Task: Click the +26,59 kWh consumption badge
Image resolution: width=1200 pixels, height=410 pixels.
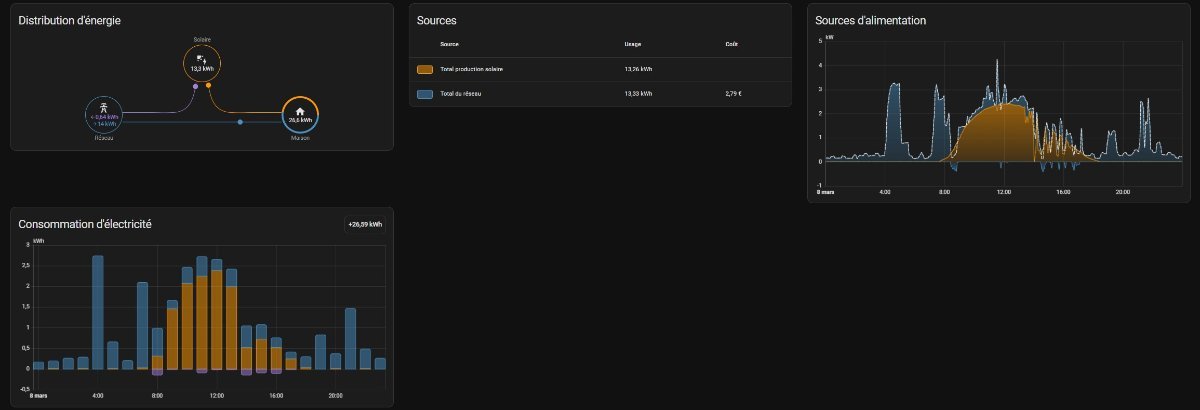Action: pyautogui.click(x=364, y=225)
